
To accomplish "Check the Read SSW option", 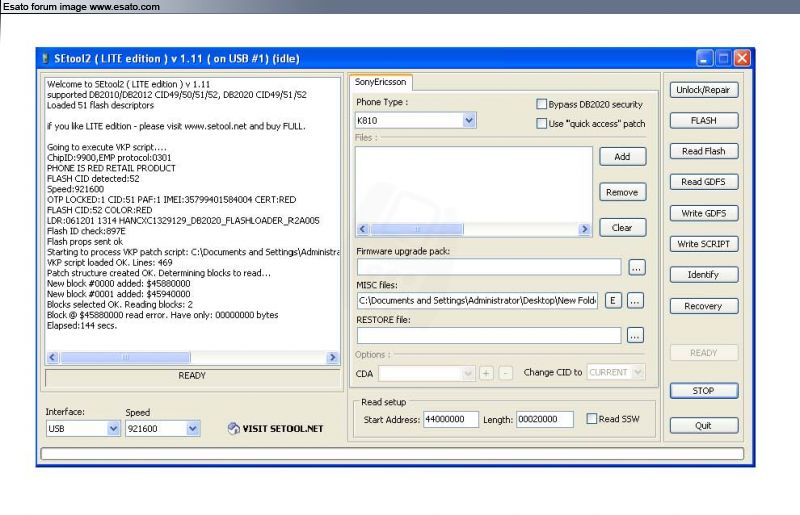I will pos(591,419).
